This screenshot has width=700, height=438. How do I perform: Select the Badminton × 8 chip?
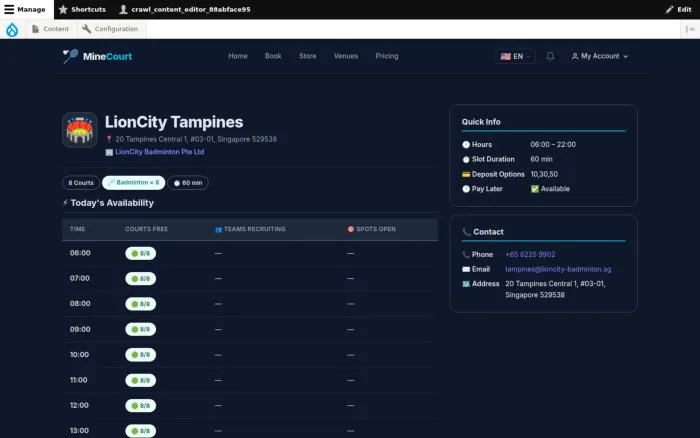133,183
